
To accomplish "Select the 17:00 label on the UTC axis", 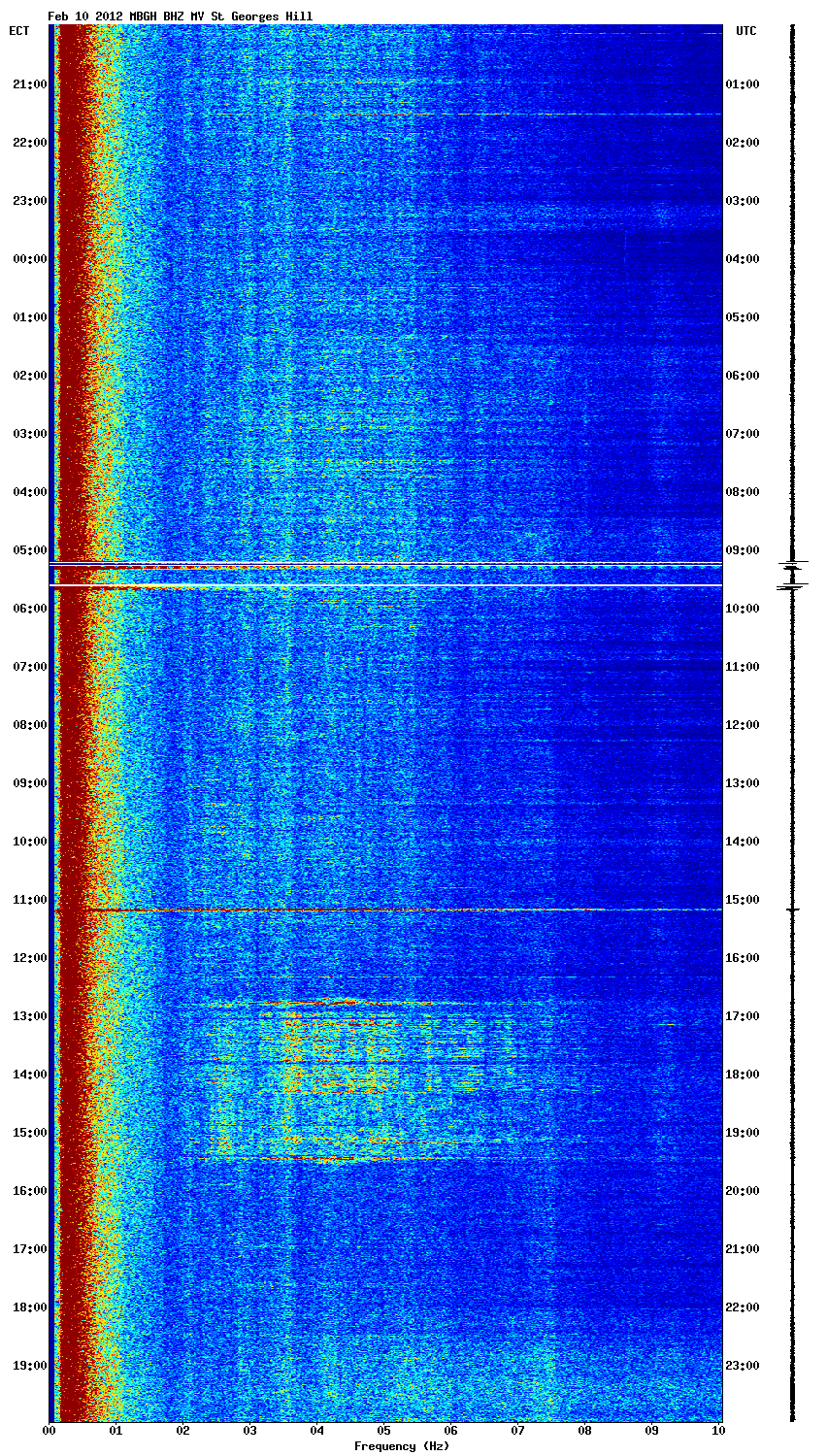I will pos(743,1016).
